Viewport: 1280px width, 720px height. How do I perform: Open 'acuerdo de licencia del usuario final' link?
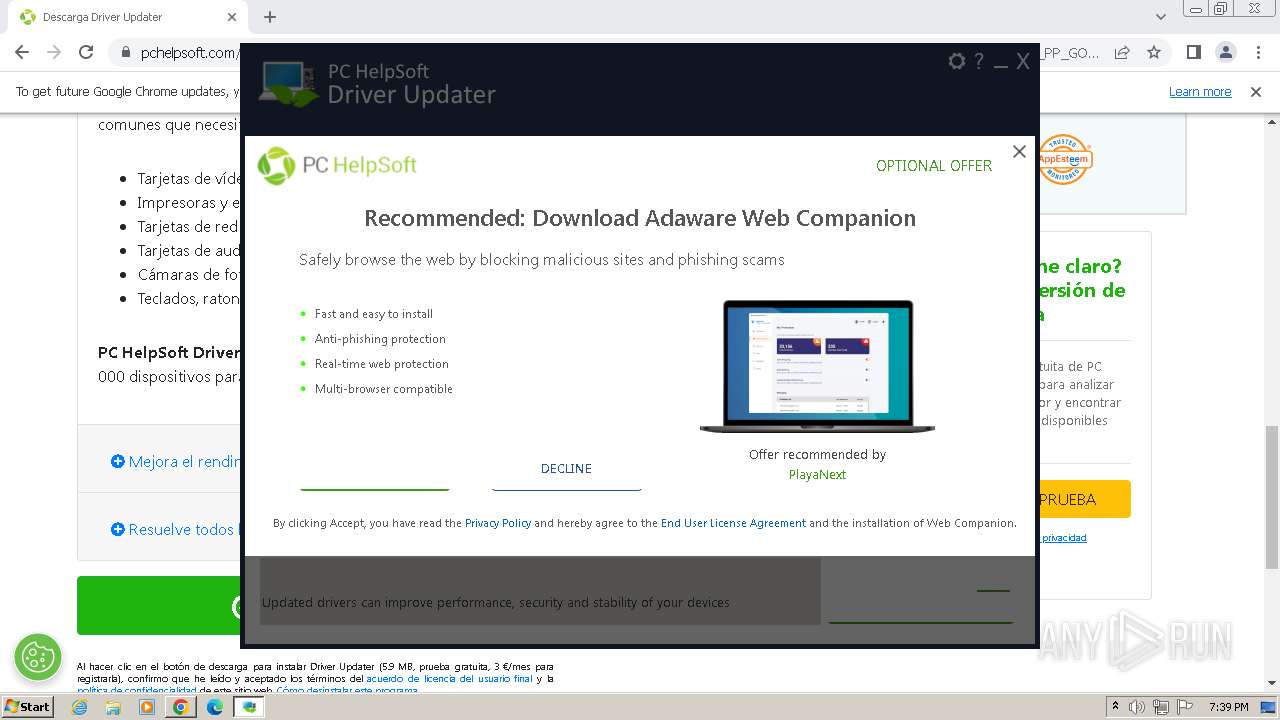[449, 679]
